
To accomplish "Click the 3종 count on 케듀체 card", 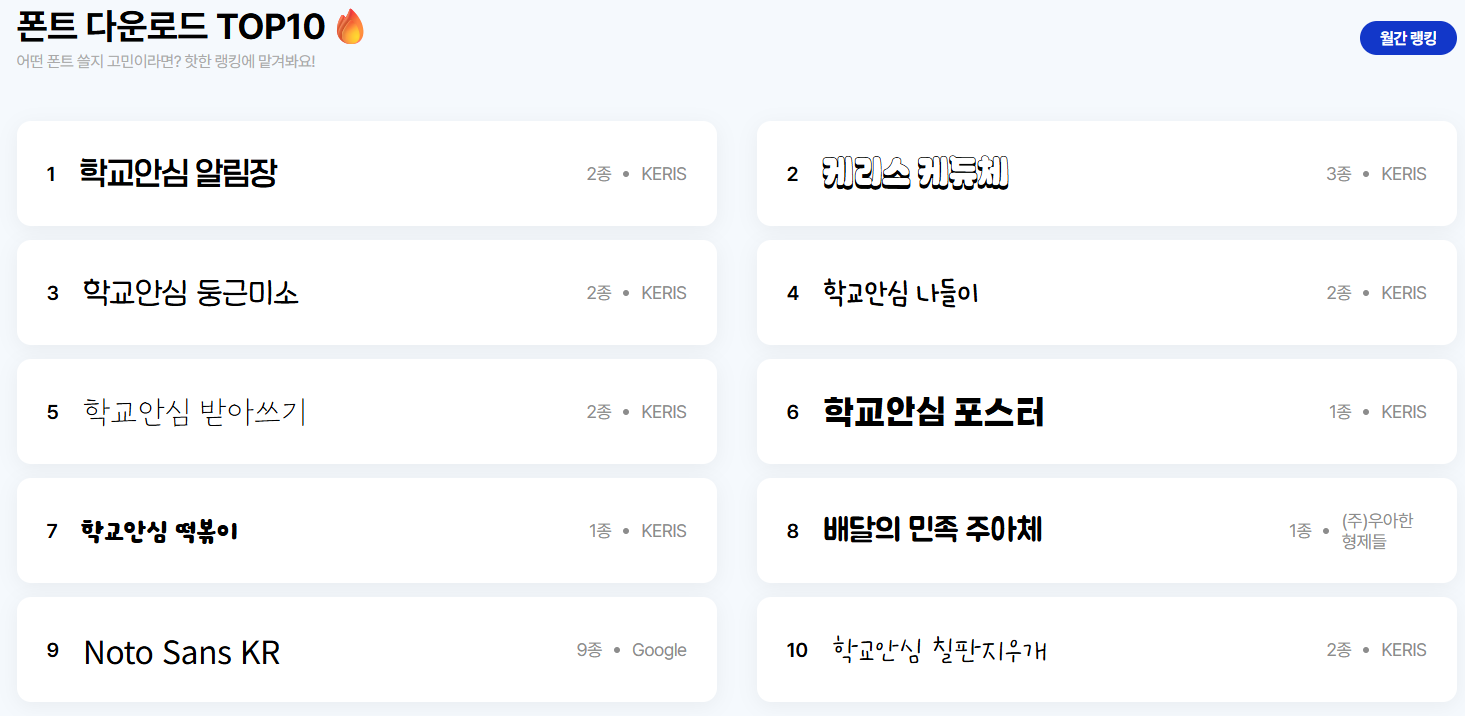I will (1339, 174).
